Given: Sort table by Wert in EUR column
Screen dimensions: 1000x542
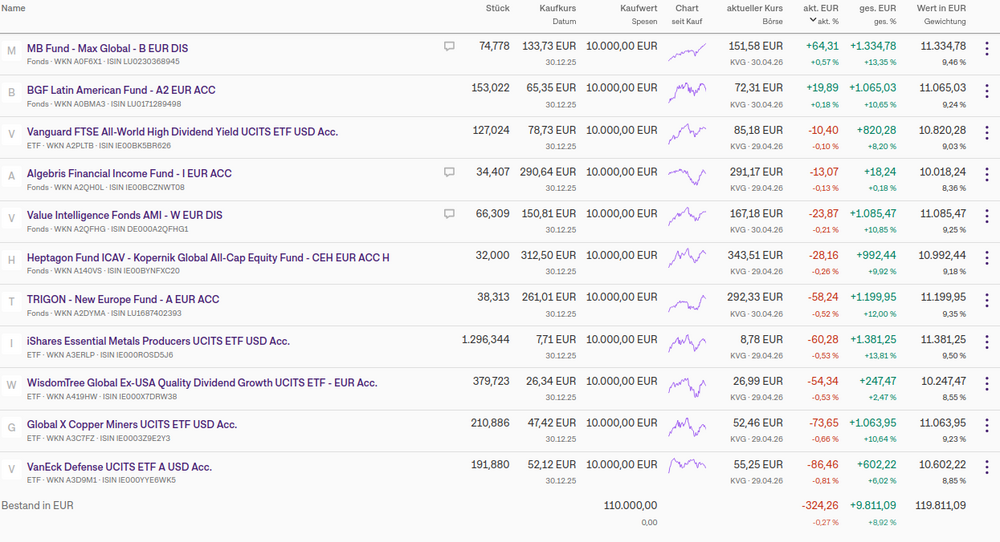Looking at the screenshot, I should point(941,8).
